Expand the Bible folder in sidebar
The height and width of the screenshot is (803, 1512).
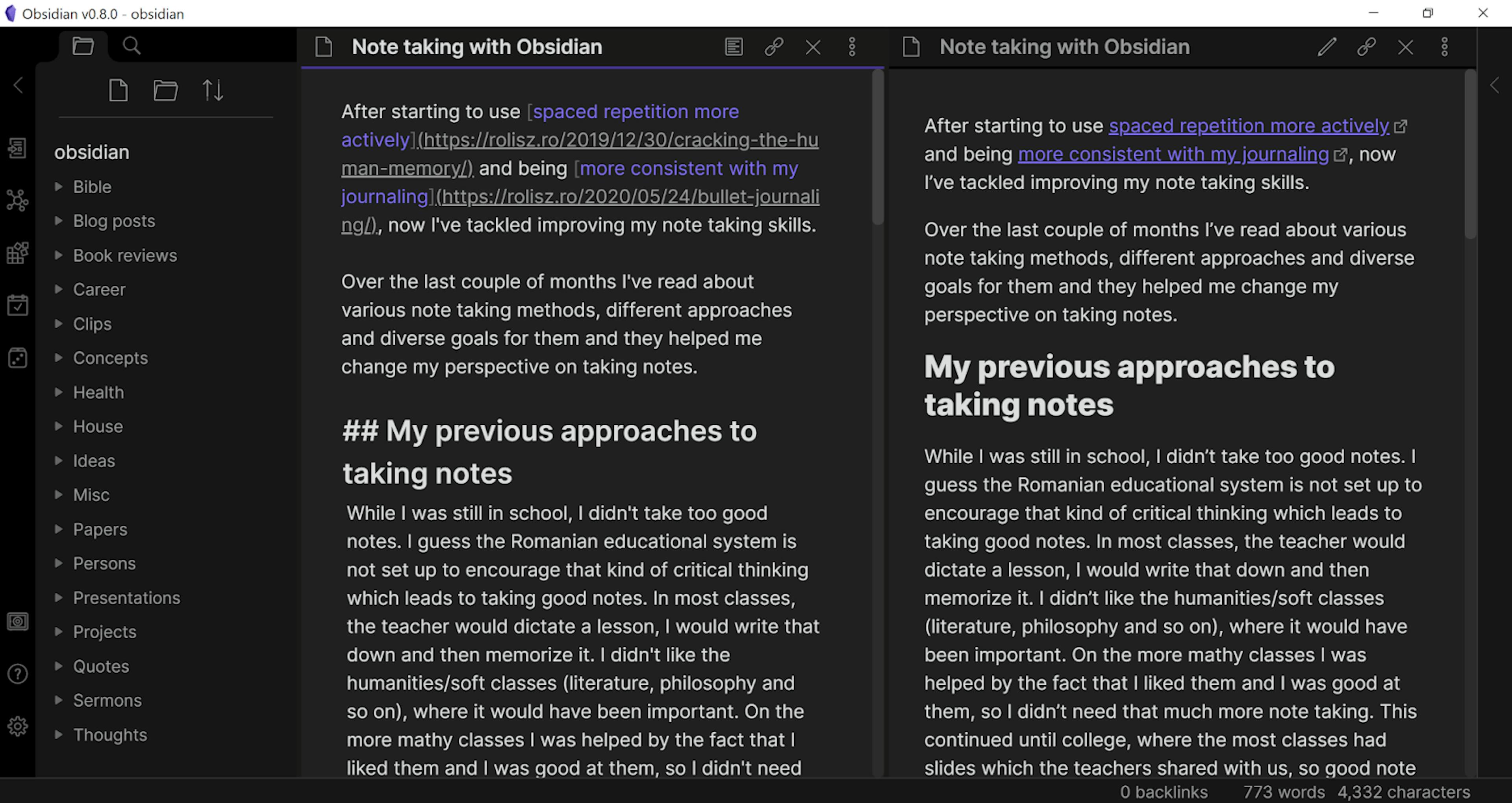coord(58,187)
